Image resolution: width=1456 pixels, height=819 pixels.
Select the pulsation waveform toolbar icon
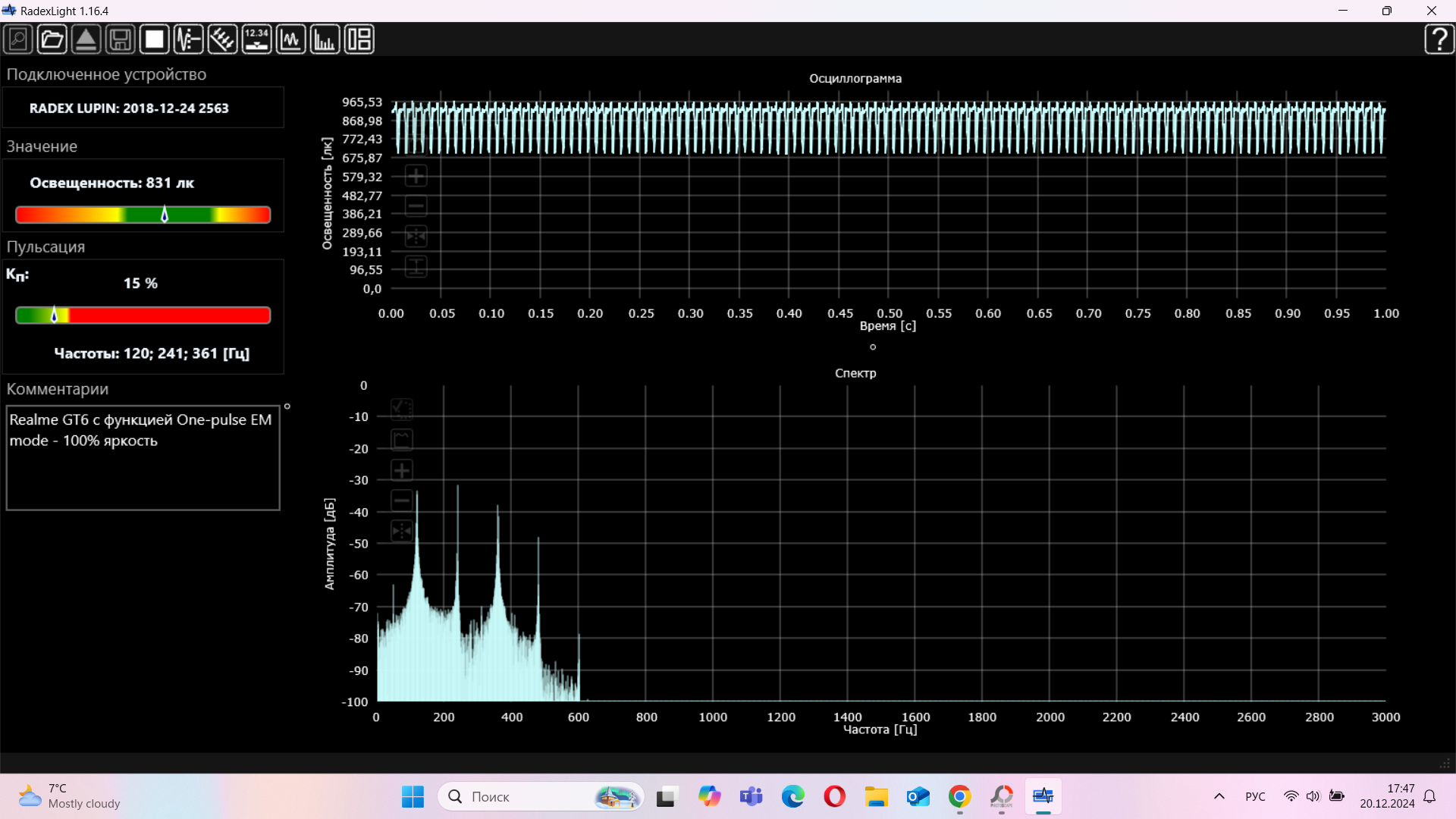tap(188, 39)
